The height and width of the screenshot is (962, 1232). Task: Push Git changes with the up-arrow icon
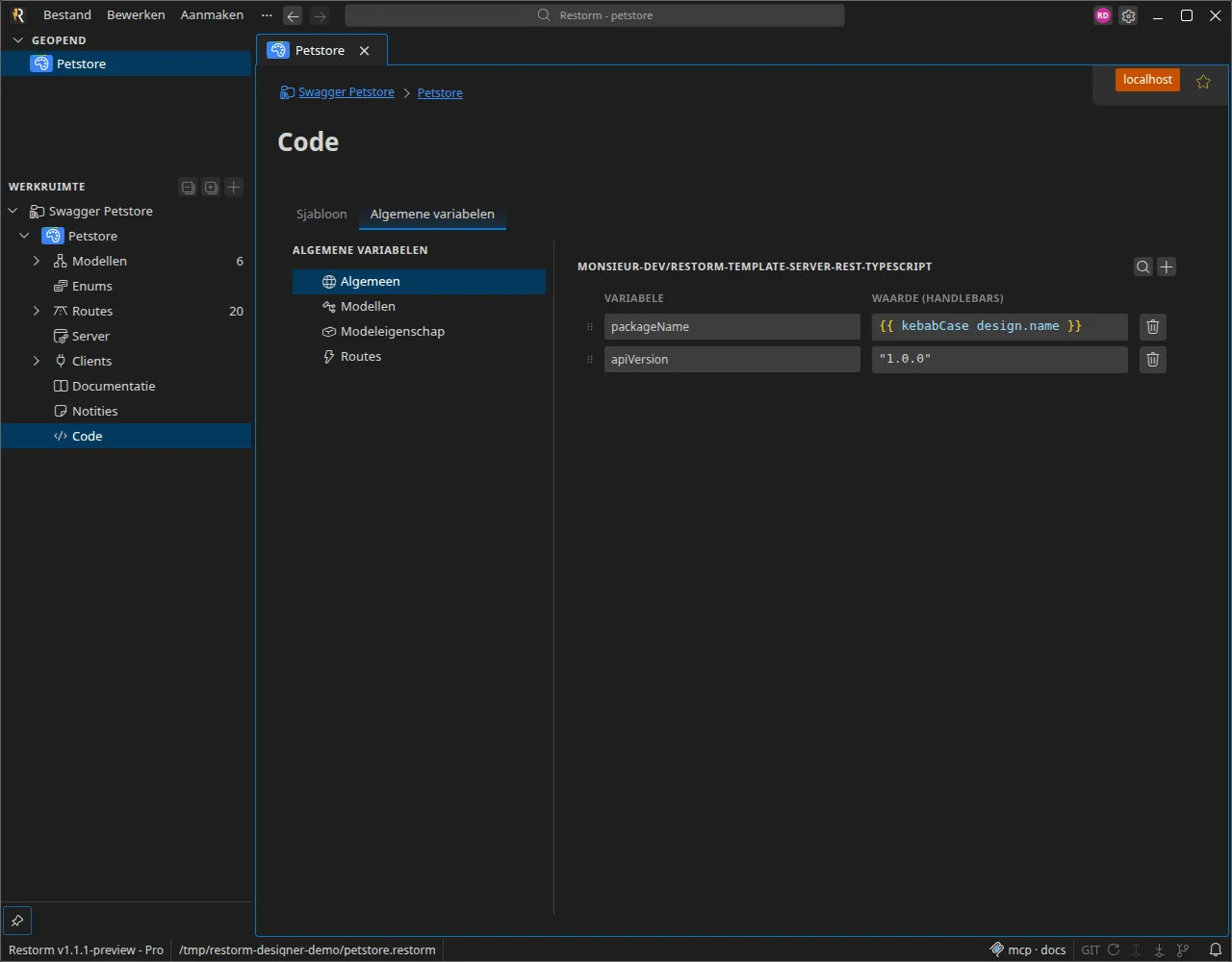[x=1137, y=949]
